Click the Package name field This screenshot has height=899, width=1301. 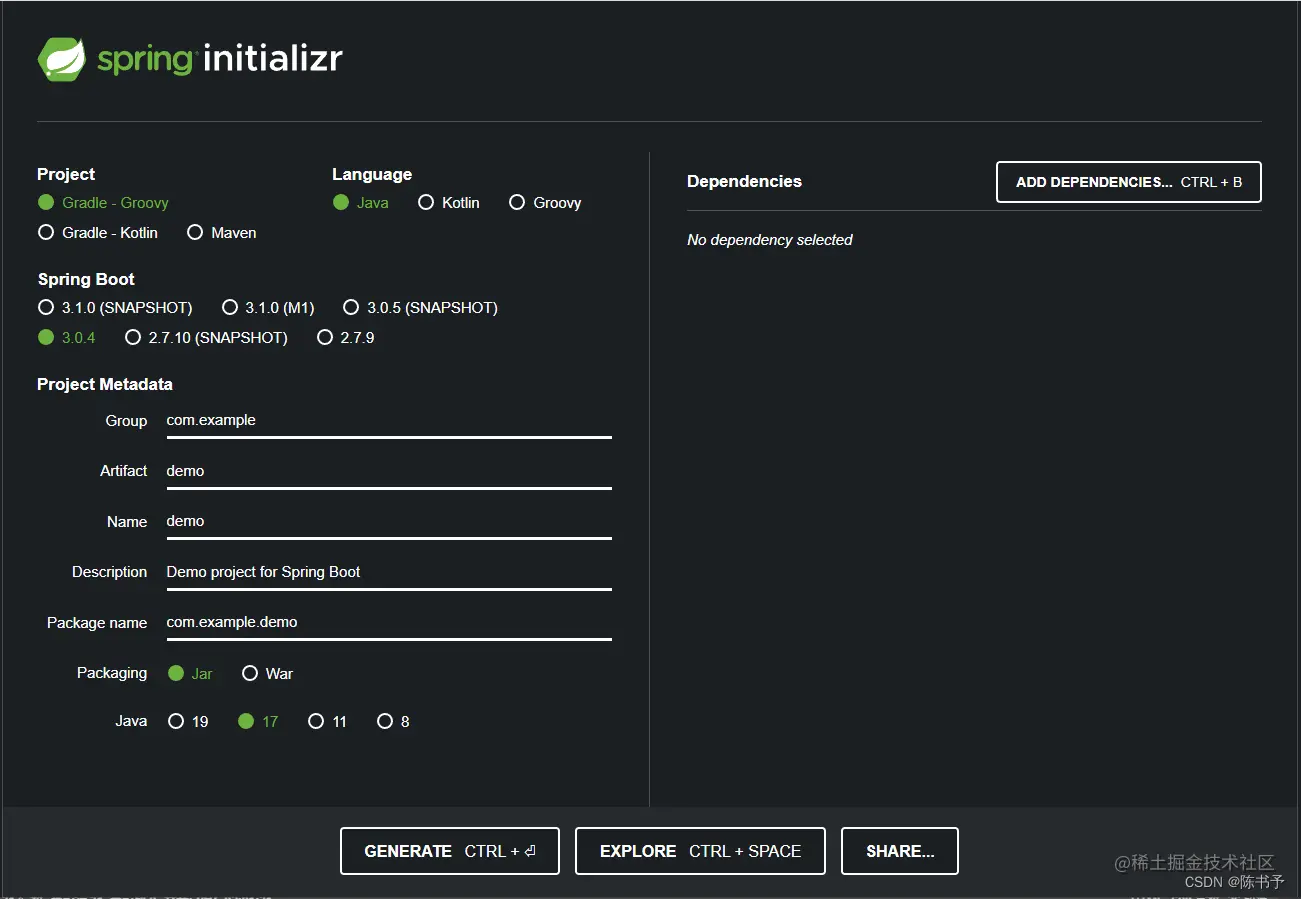pyautogui.click(x=388, y=622)
